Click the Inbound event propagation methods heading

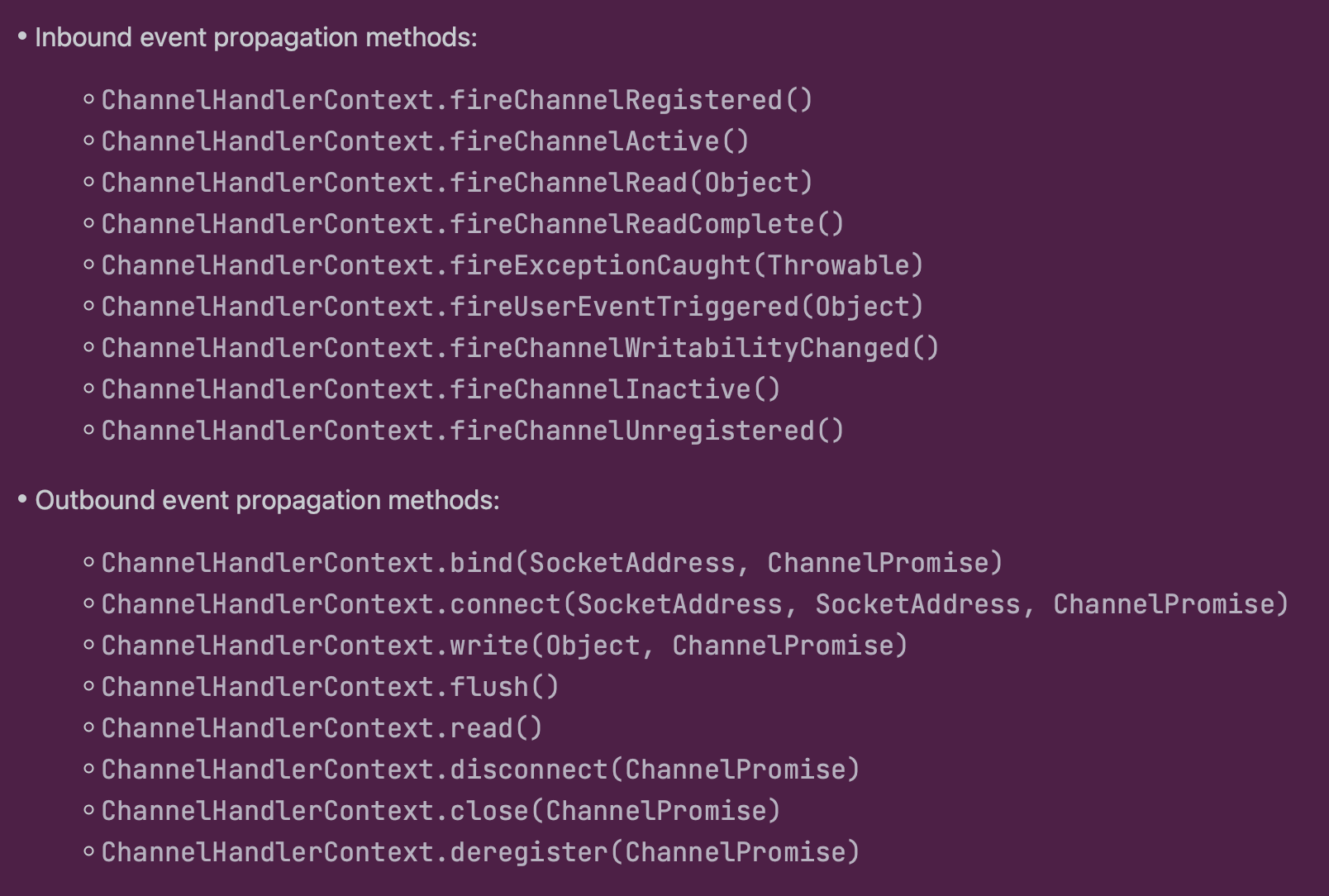coord(255,37)
